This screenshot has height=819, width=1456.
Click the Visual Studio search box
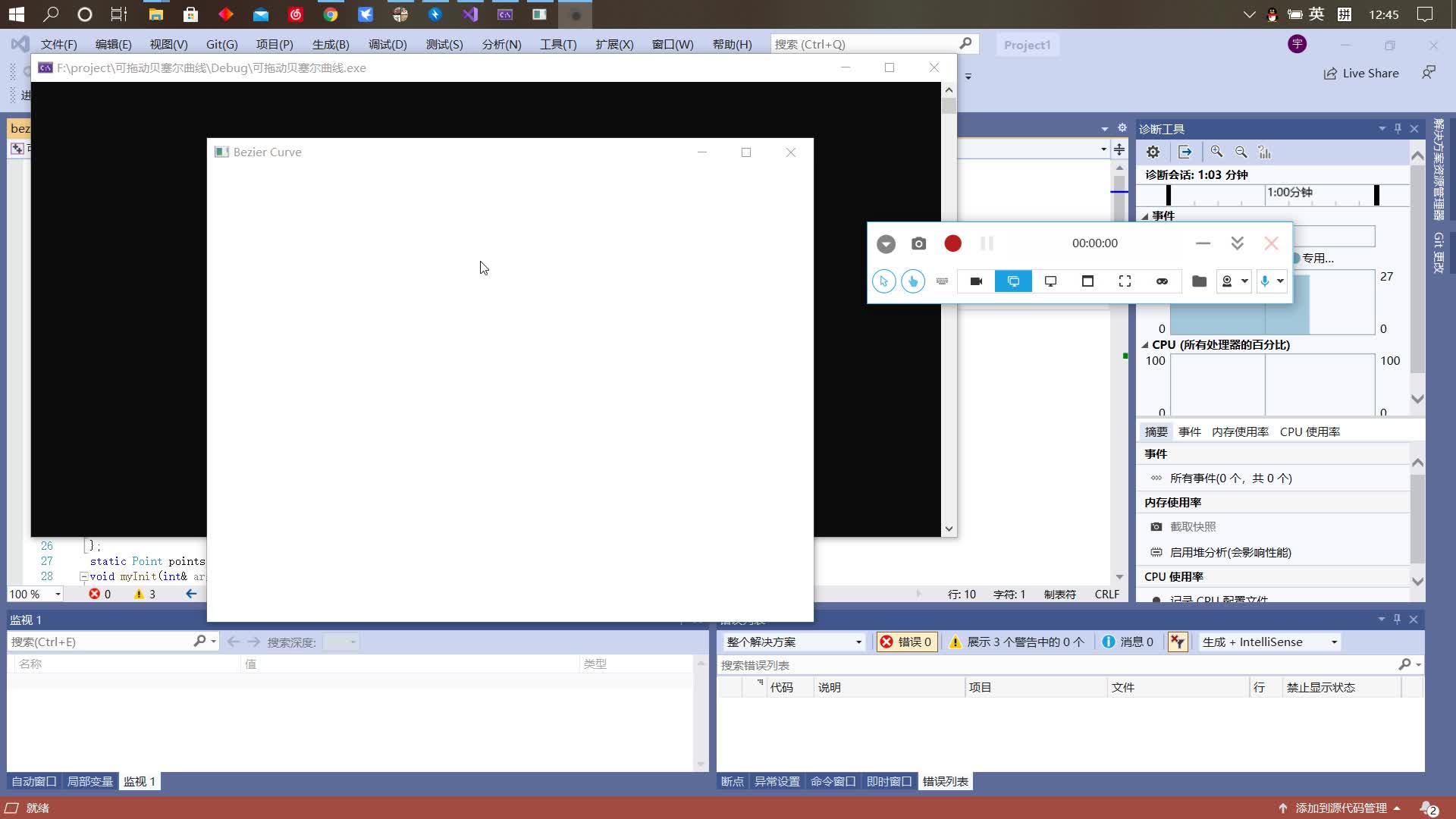click(x=864, y=44)
